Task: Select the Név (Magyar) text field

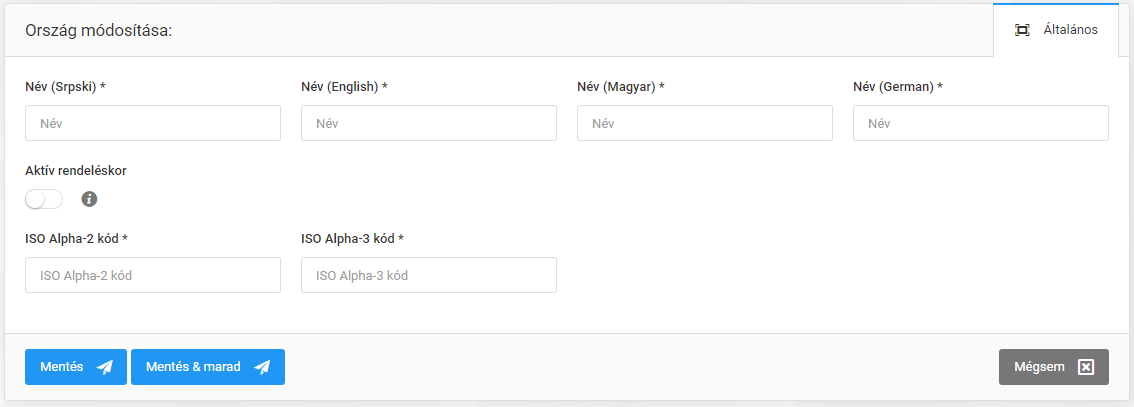Action: (x=705, y=123)
